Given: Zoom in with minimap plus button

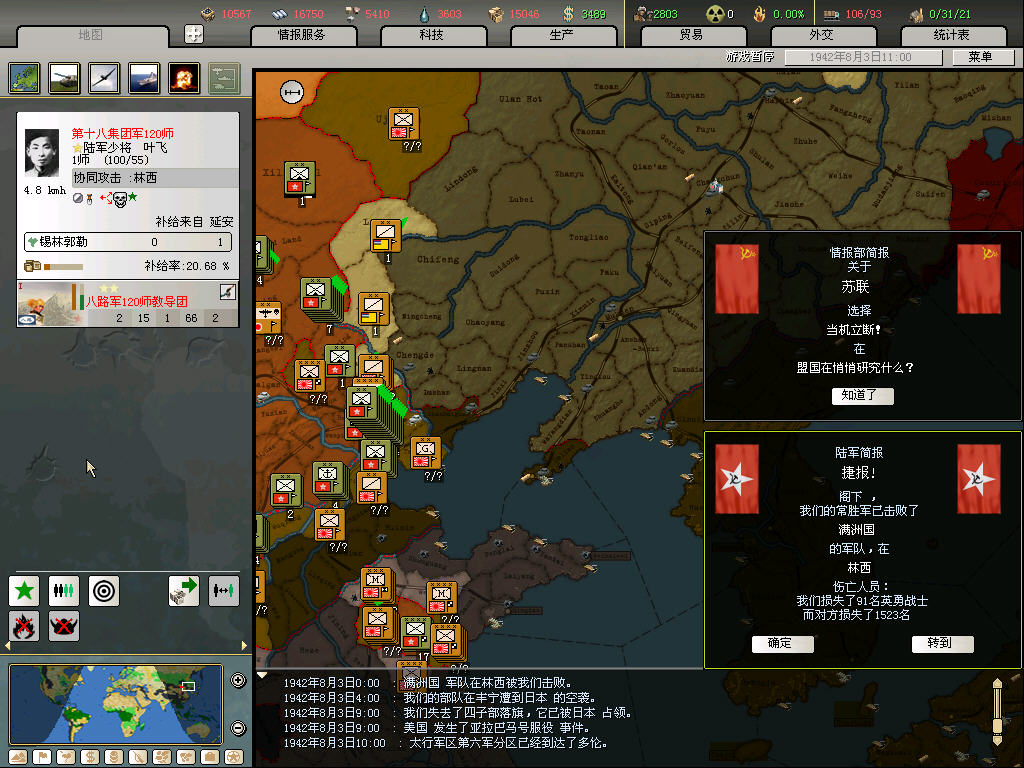Looking at the screenshot, I should click(238, 680).
